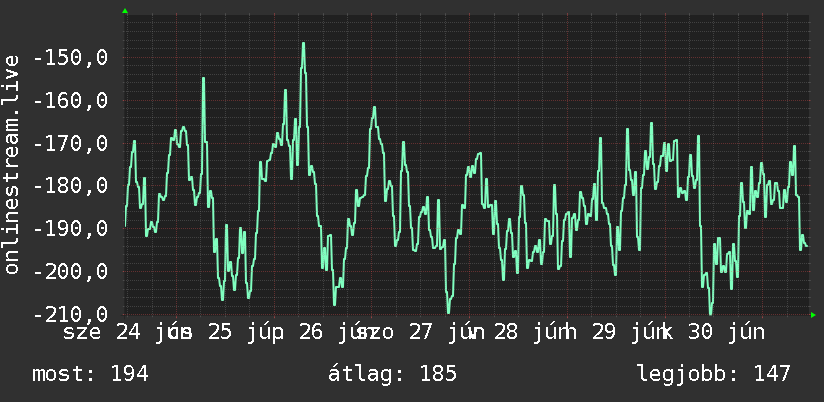The height and width of the screenshot is (402, 824).
Task: Select the -200,0 Y-axis label
Action: [71, 272]
